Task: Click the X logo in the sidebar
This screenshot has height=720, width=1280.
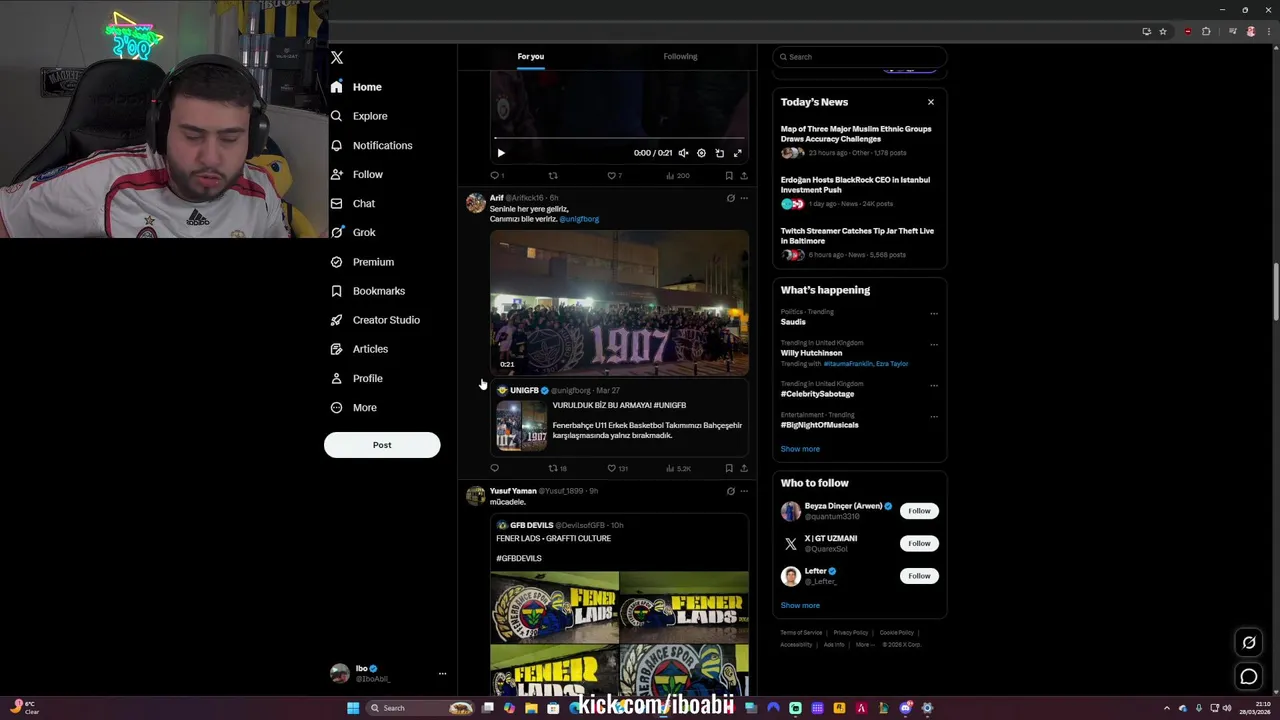Action: pos(337,58)
